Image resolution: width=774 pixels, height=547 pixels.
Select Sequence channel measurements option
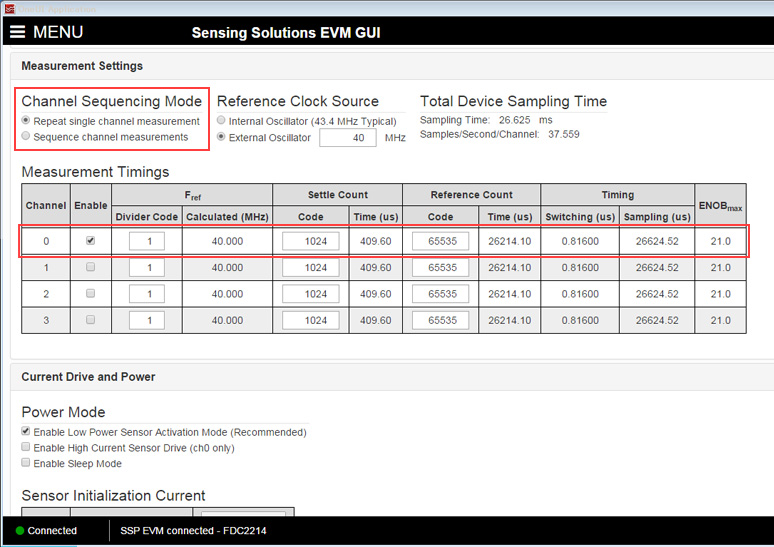[x=26, y=137]
